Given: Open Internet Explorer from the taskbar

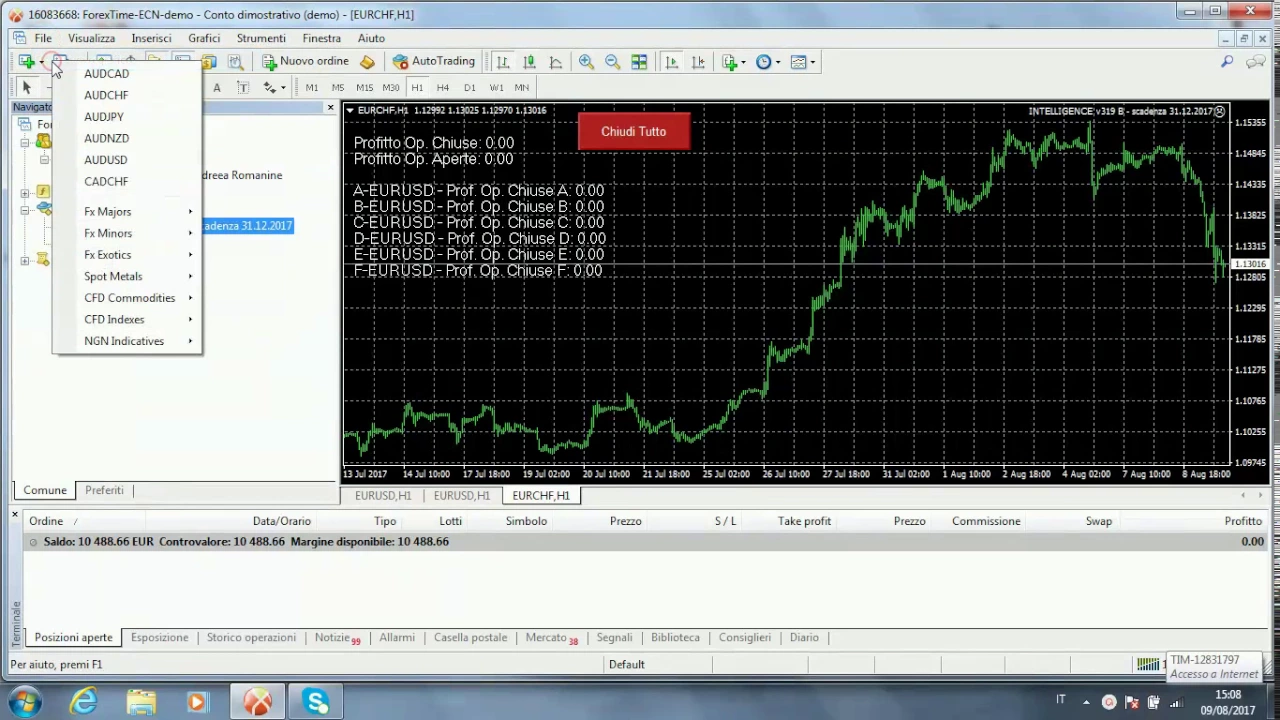Looking at the screenshot, I should (83, 703).
